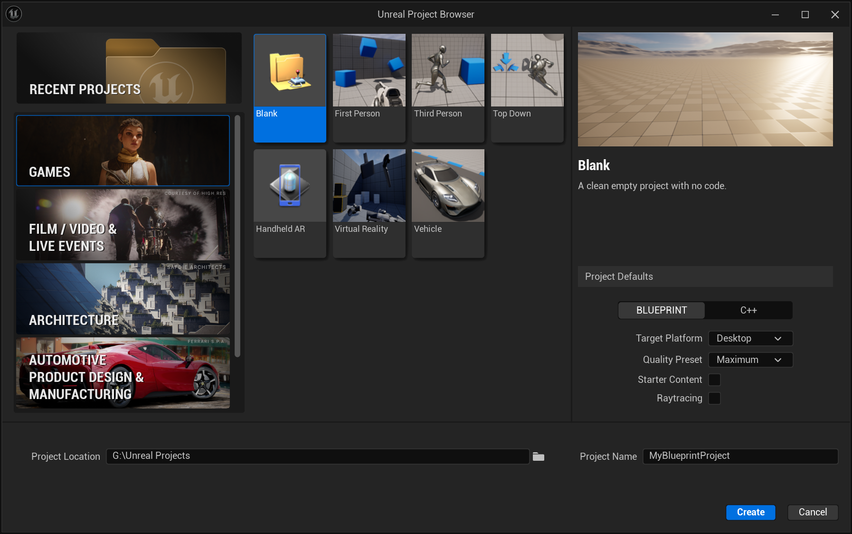Enable the Starter Content checkbox
Screen dimensions: 852x534
pos(715,380)
